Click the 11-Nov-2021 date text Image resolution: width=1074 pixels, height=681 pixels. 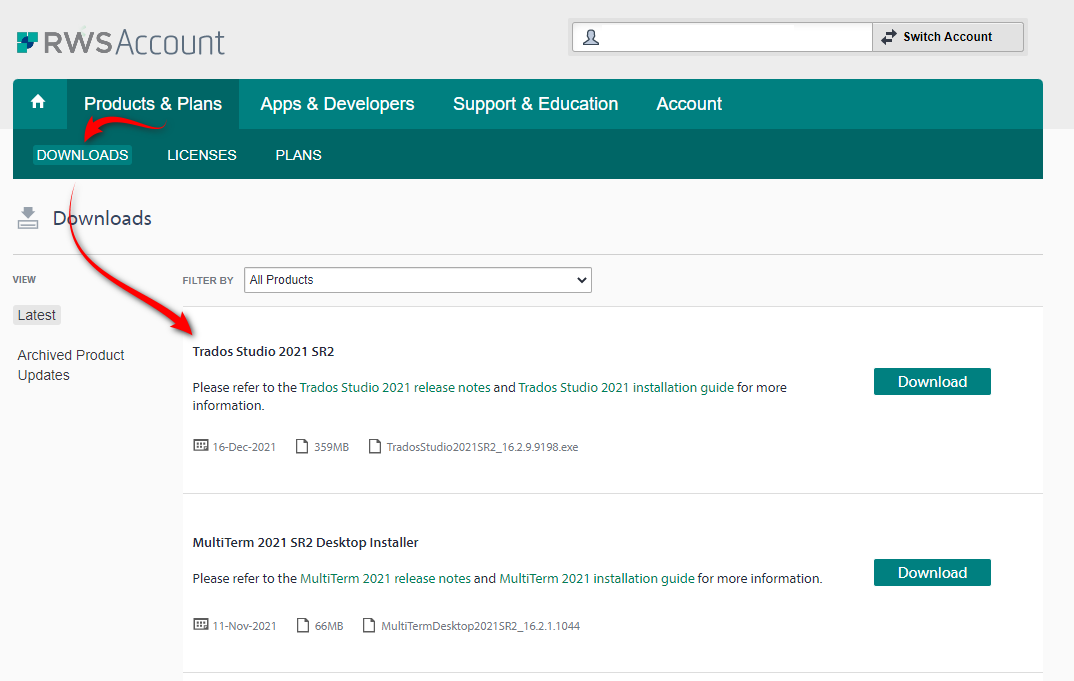pos(245,626)
